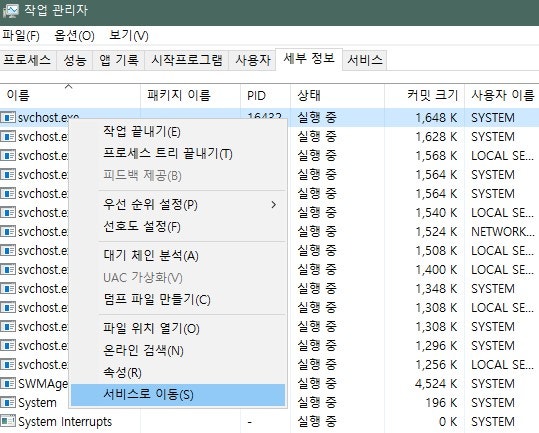Click the svchost.exe icon in the 1,256 K row

[x=8, y=364]
